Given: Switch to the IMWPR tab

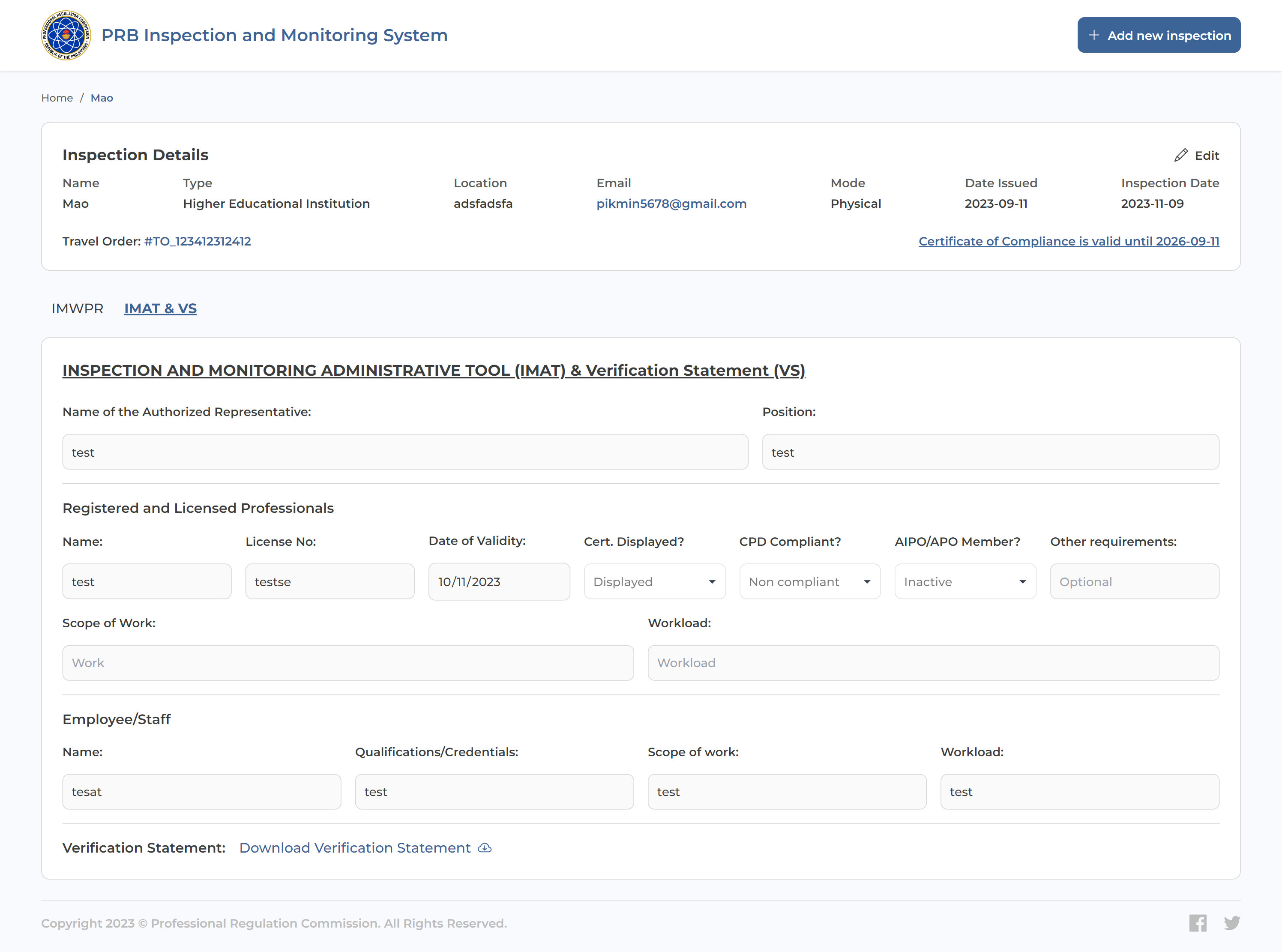Looking at the screenshot, I should click(77, 308).
